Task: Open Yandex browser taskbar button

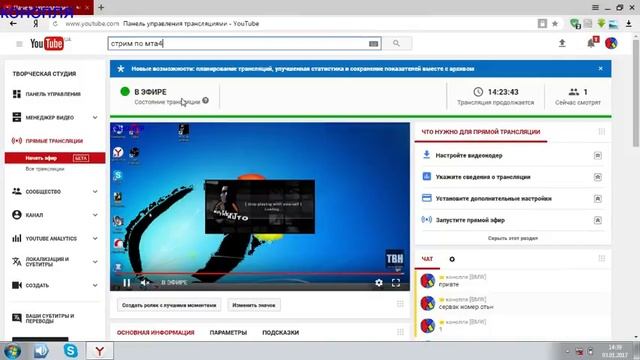Action: 100,351
